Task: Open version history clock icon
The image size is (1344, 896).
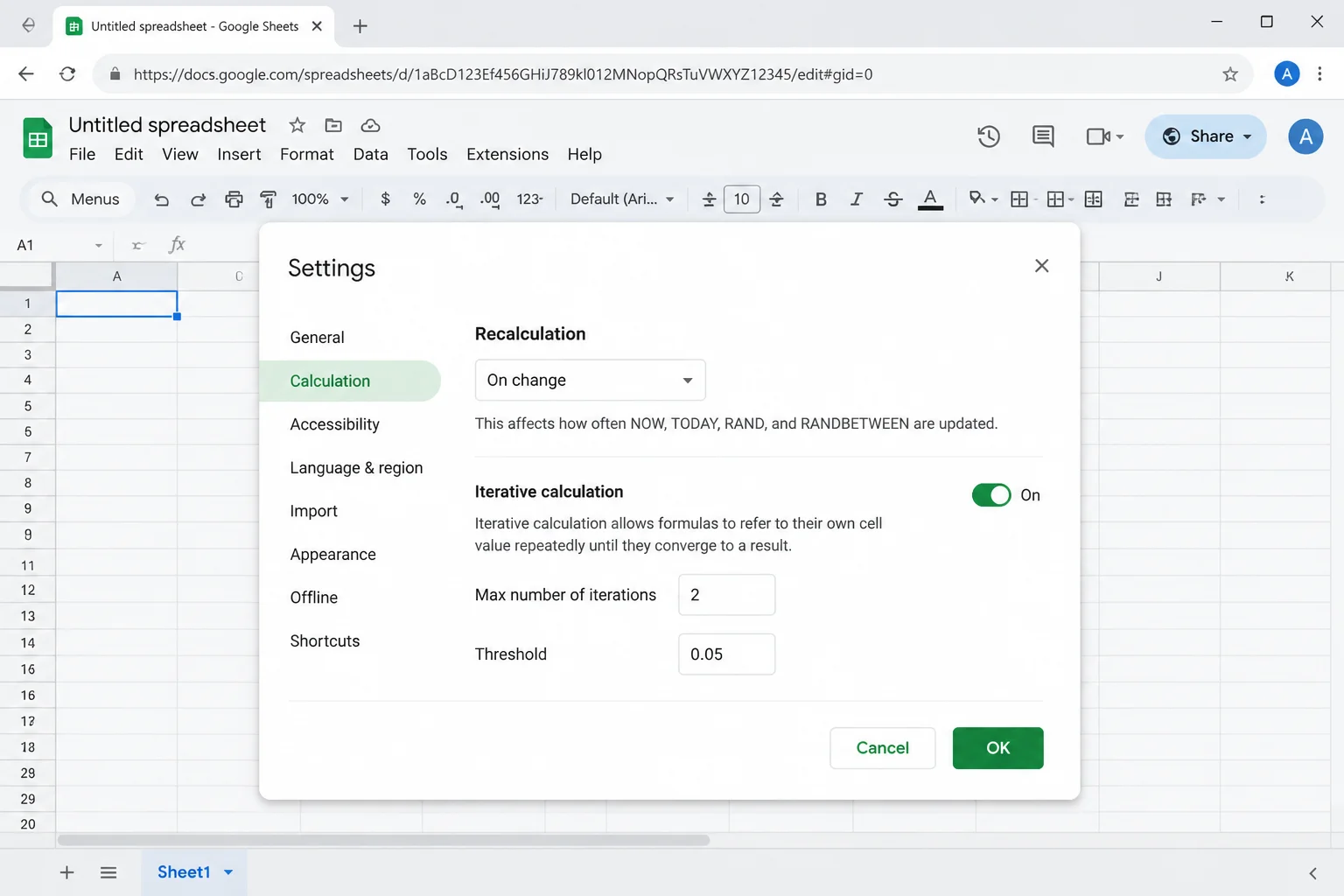Action: coord(989,136)
